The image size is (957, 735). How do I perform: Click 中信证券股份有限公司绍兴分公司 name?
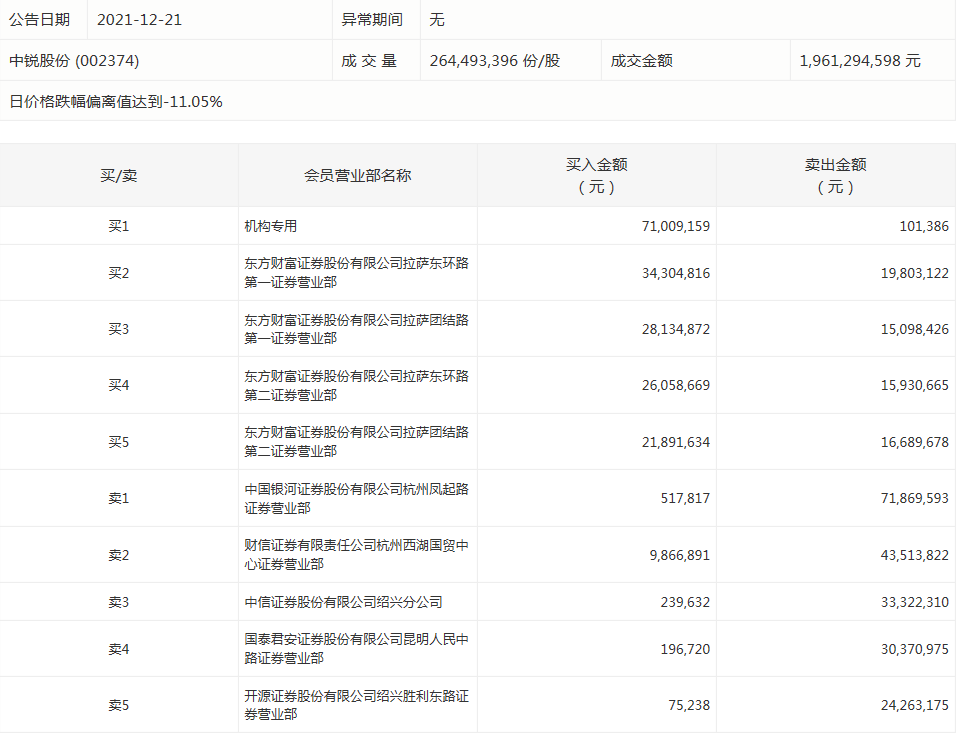coord(343,602)
